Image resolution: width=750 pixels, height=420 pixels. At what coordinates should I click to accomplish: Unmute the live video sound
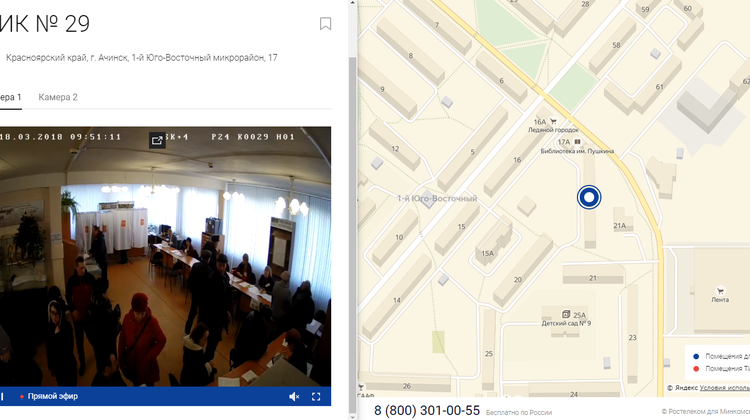(294, 397)
